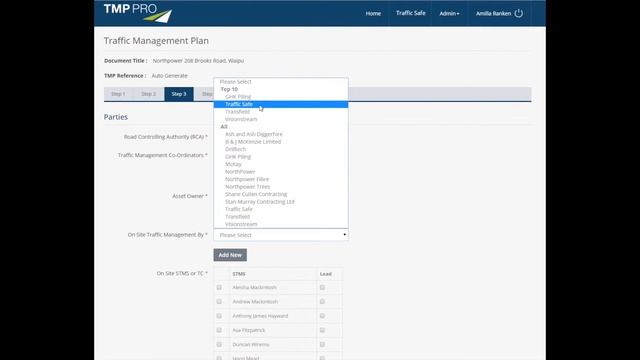
Task: Tick STMS checkbox for Andrew Mackintosh
Action: tap(219, 302)
